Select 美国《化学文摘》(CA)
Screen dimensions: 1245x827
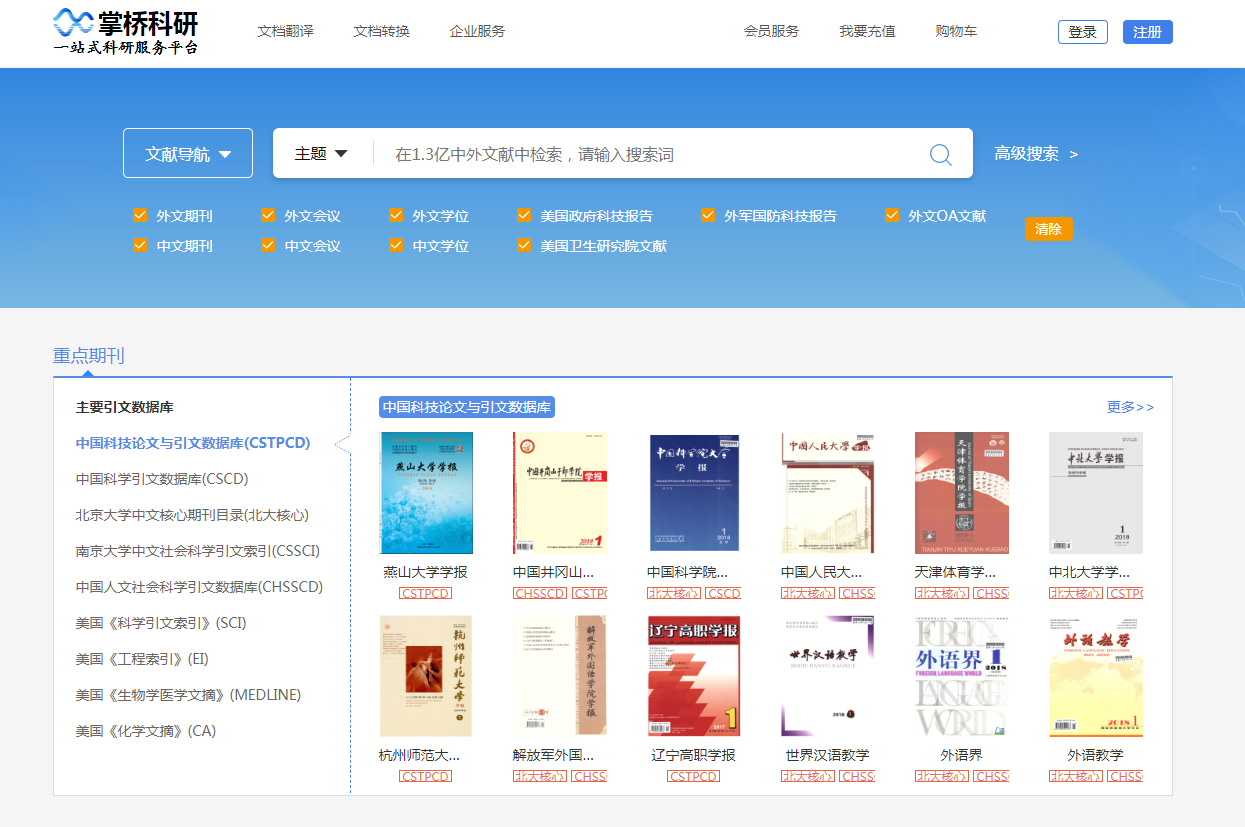146,731
